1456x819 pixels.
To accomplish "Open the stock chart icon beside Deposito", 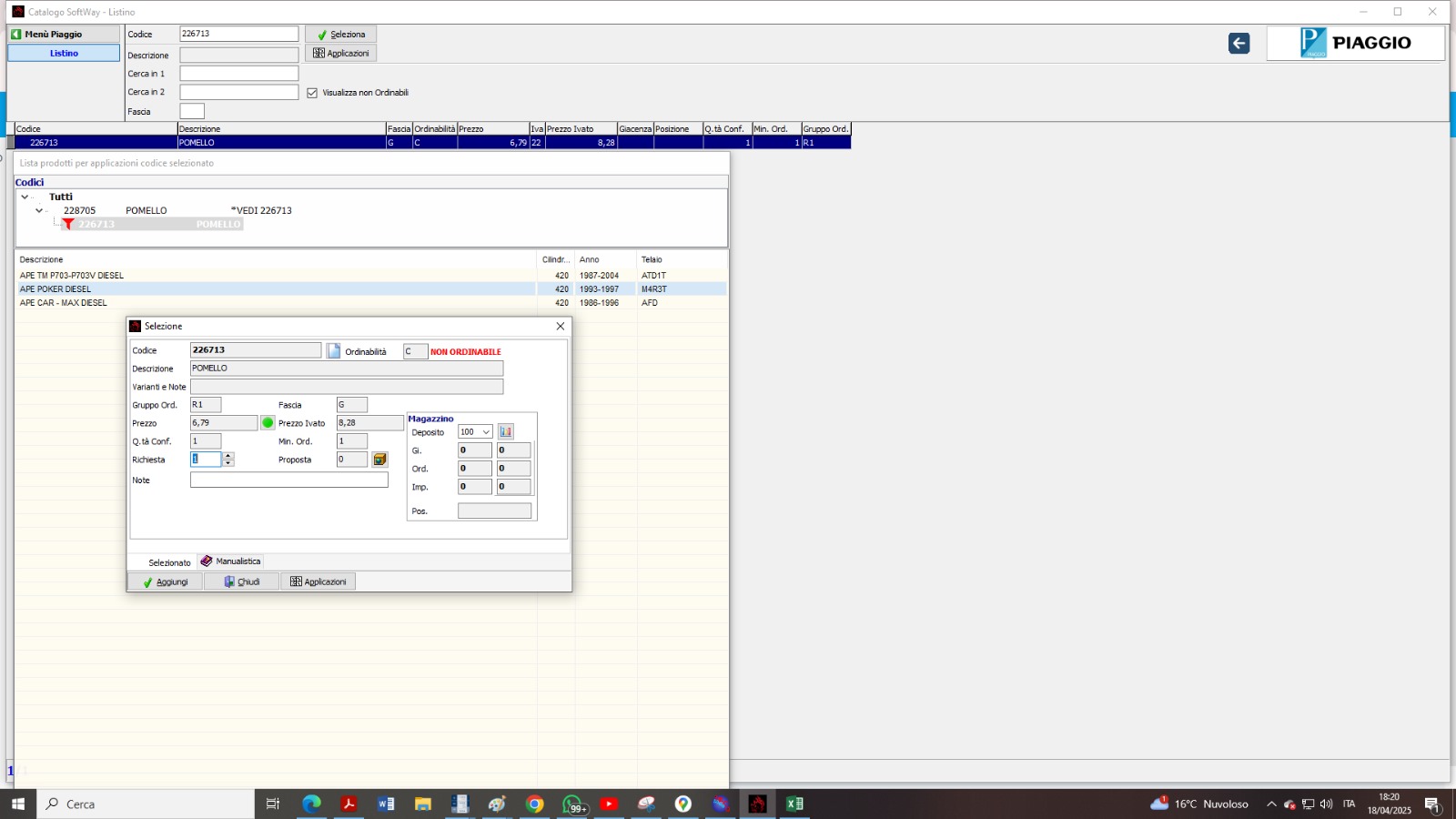I will (506, 432).
